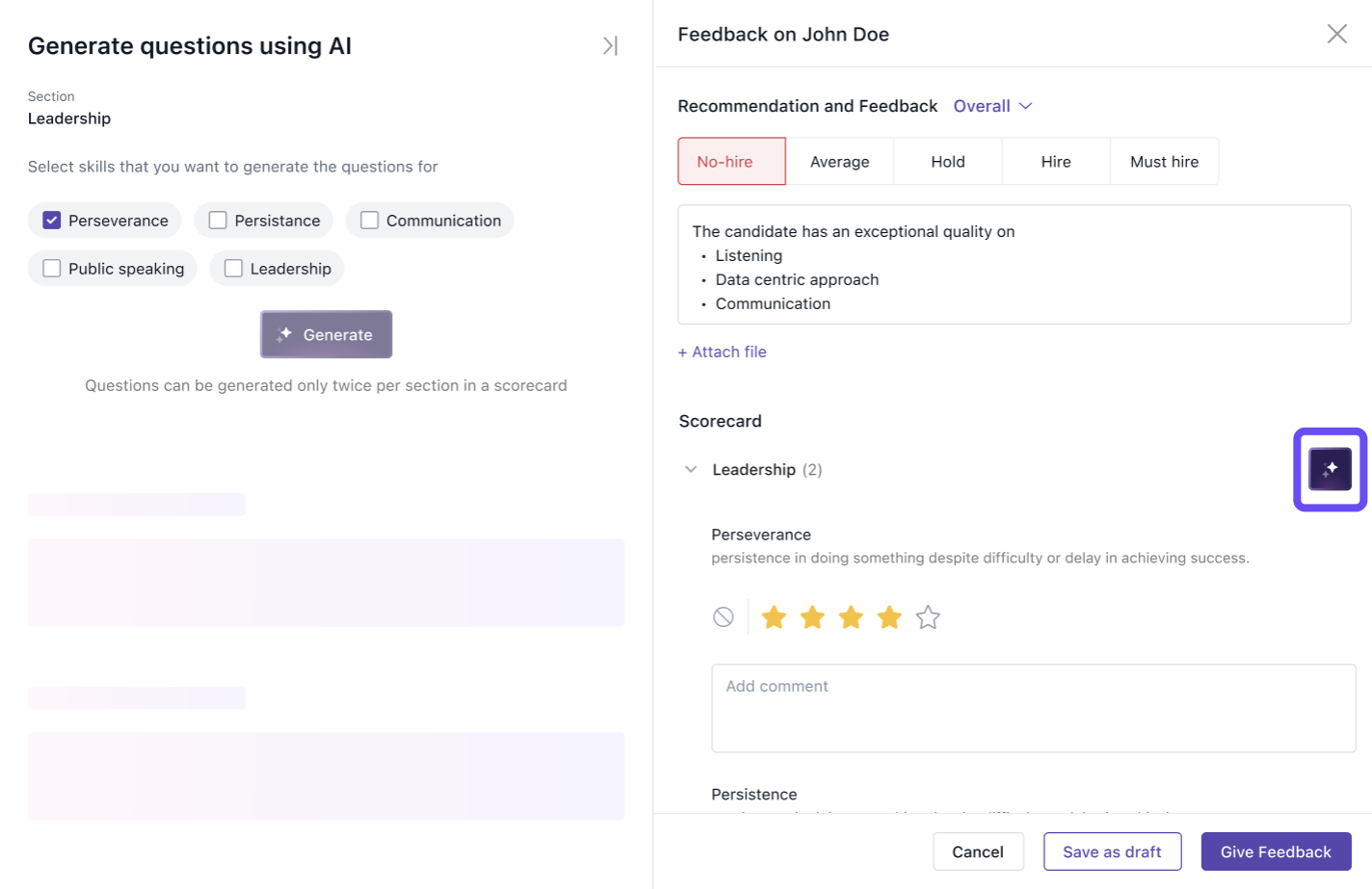The height and width of the screenshot is (889, 1372).
Task: Open the Overall dropdown
Action: point(992,106)
